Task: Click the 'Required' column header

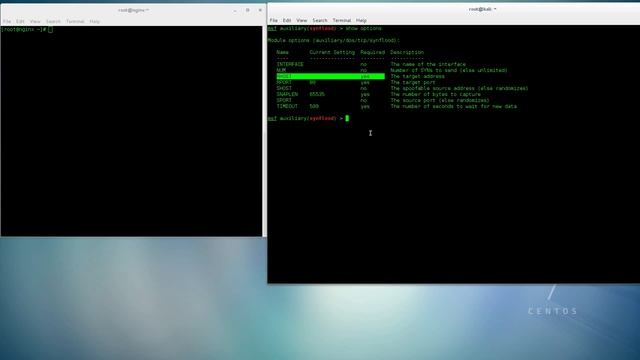Action: coord(372,52)
